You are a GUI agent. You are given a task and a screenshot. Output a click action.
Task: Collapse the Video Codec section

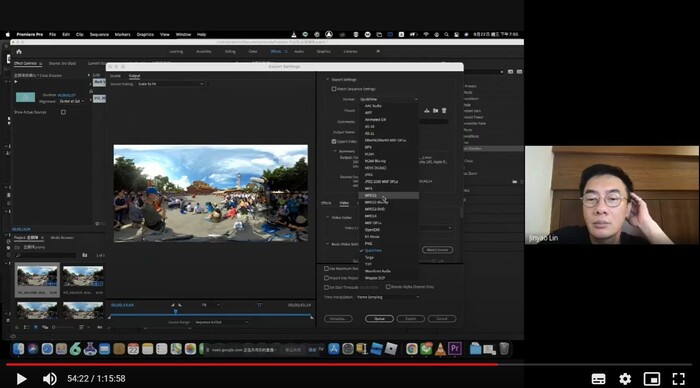327,217
